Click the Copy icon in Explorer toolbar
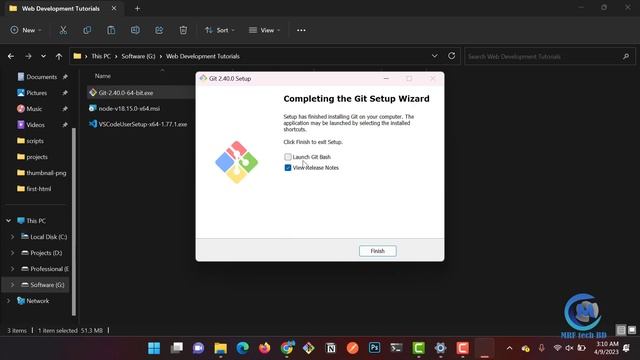The image size is (640, 360). [87, 30]
